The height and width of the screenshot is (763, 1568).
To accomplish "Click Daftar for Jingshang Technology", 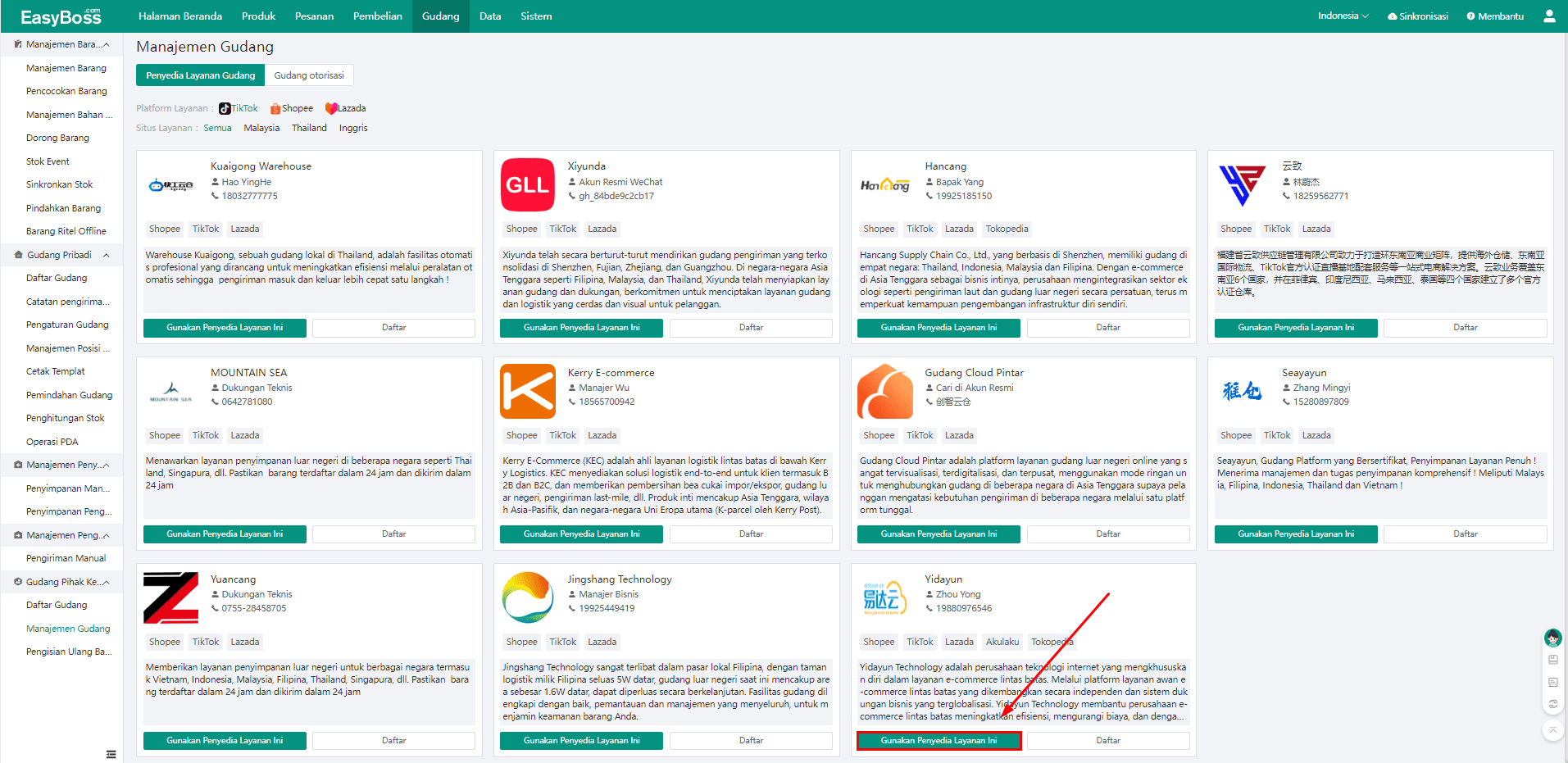I will [x=751, y=740].
